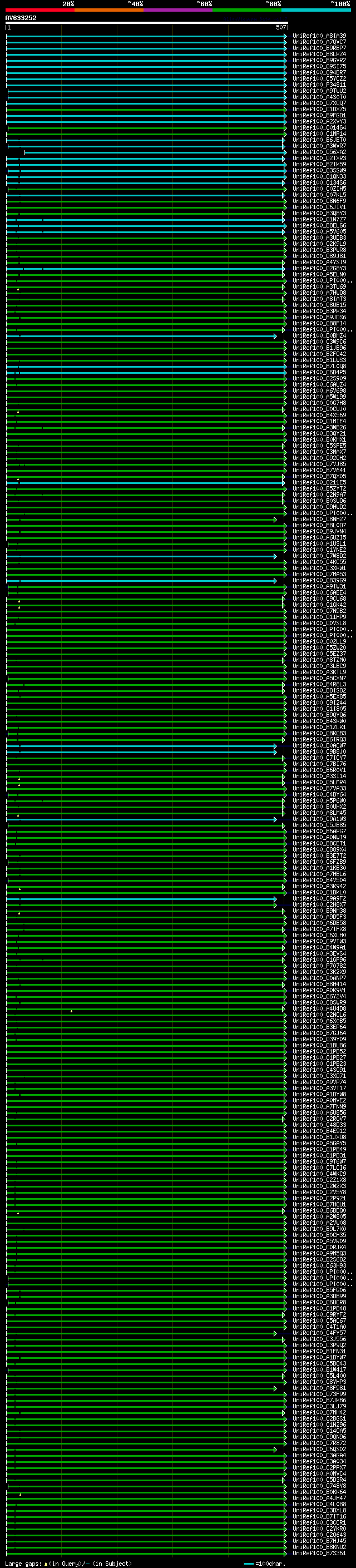Open hit UniRef100_A4S0T0
The image size is (356, 1568).
pos(319,97)
